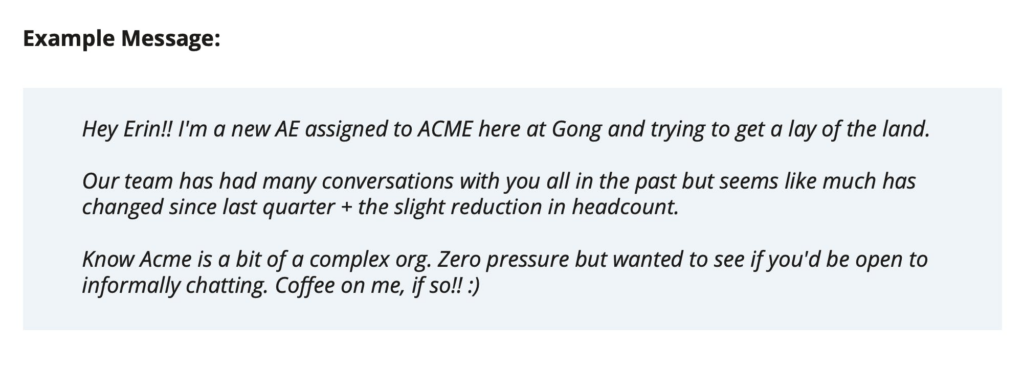
Task: Click the 'Example Message:' heading
Action: click(x=121, y=39)
